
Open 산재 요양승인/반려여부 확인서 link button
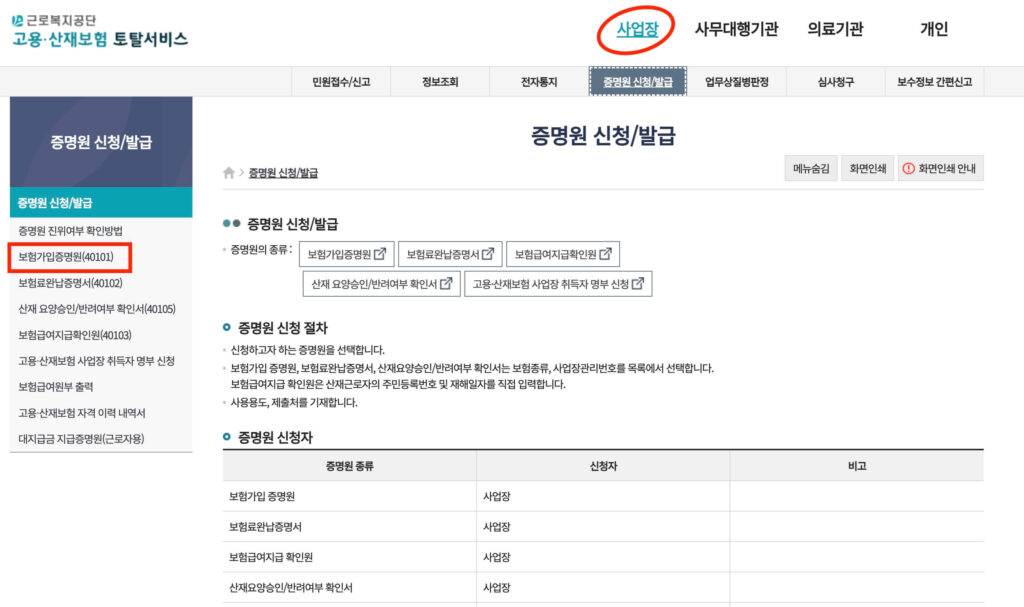(x=381, y=284)
